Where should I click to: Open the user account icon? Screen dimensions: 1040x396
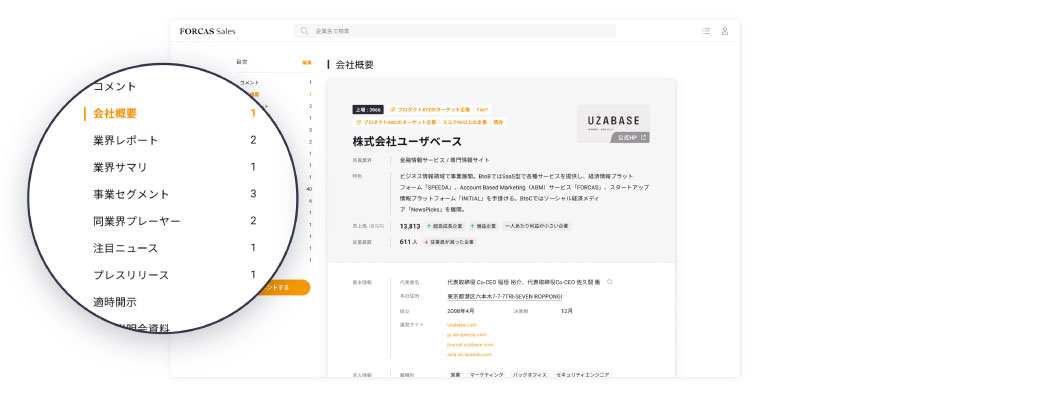coord(725,31)
